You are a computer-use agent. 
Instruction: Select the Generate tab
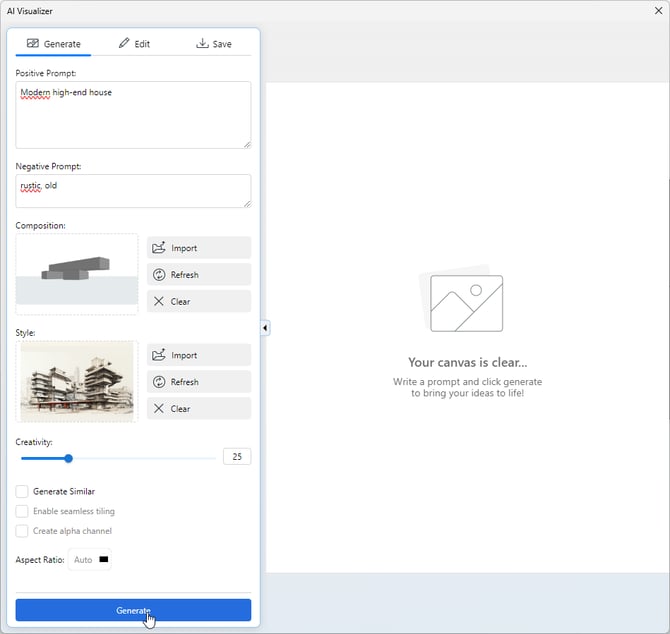pyautogui.click(x=54, y=44)
